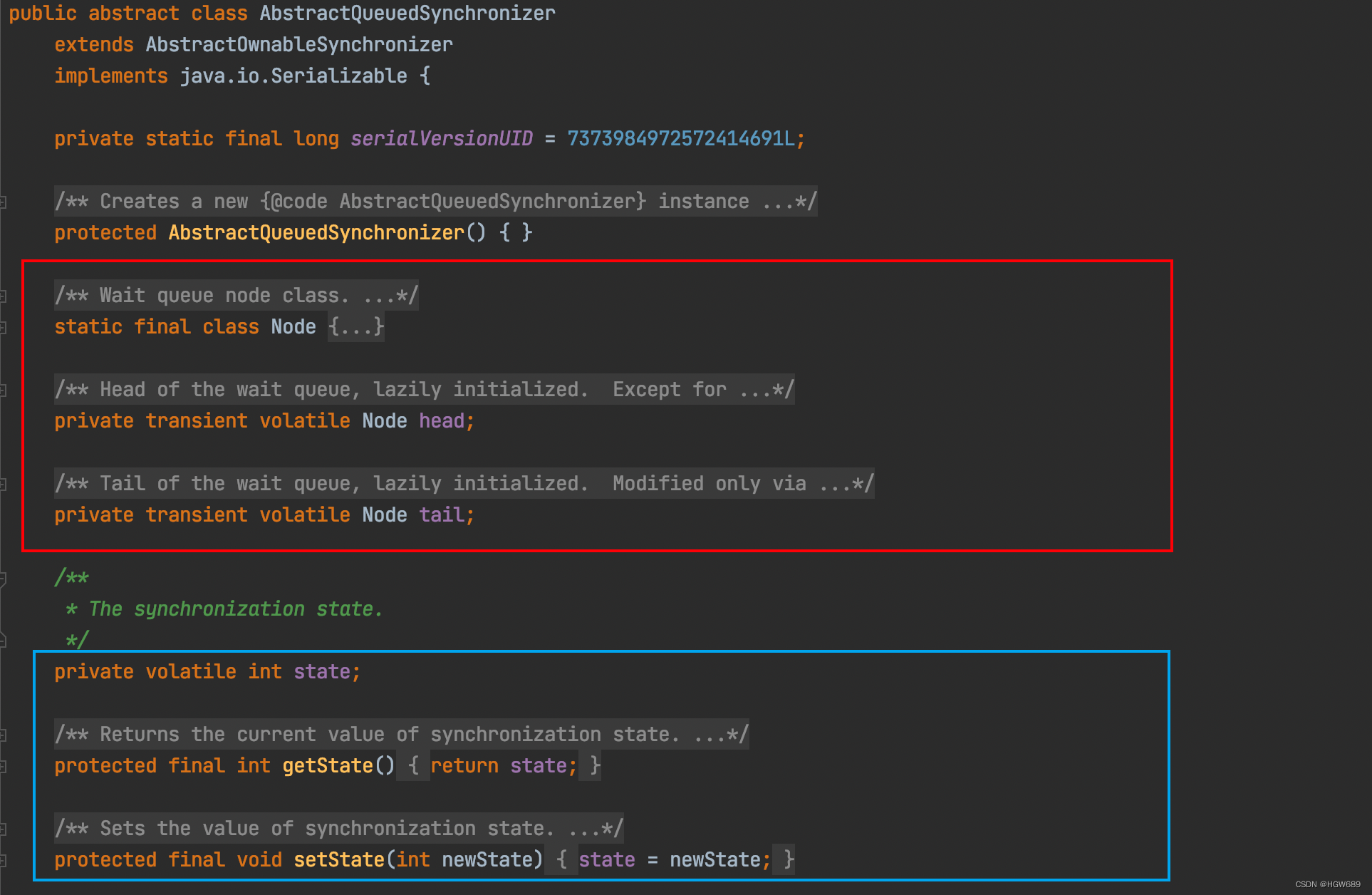This screenshot has width=1372, height=895.
Task: Click the 'state' field in 'private volatile int state'
Action: [322, 672]
